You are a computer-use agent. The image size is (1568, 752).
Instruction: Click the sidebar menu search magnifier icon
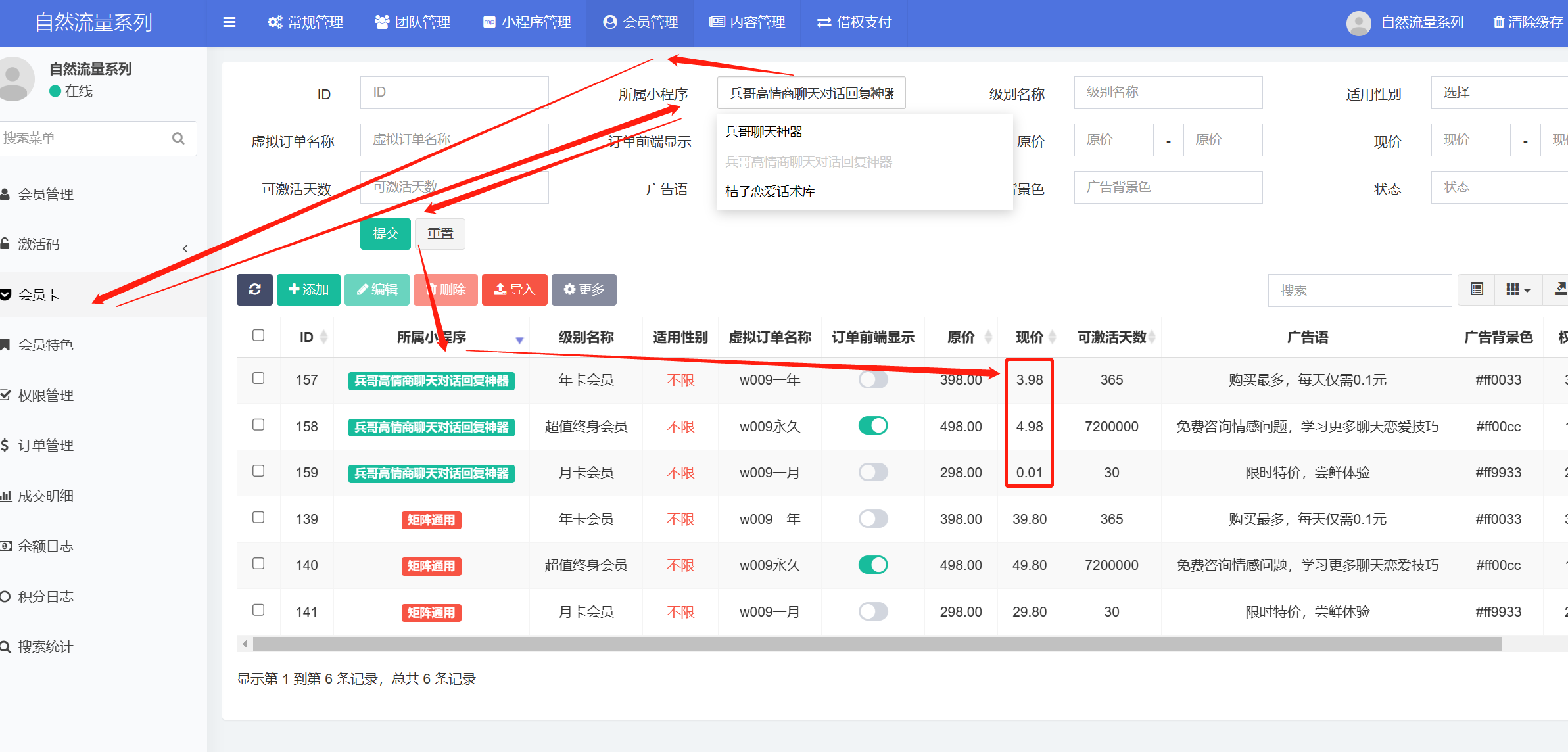click(x=178, y=138)
